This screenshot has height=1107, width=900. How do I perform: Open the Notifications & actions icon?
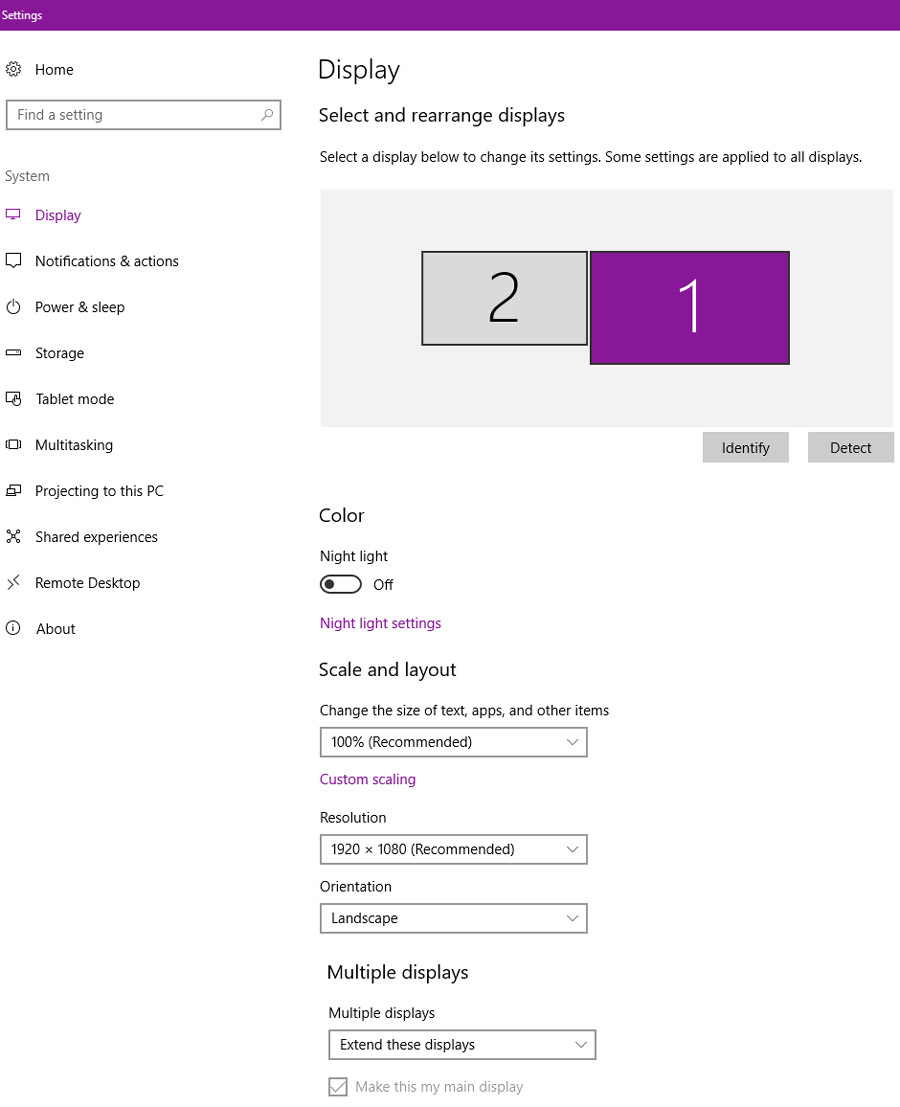[13, 261]
